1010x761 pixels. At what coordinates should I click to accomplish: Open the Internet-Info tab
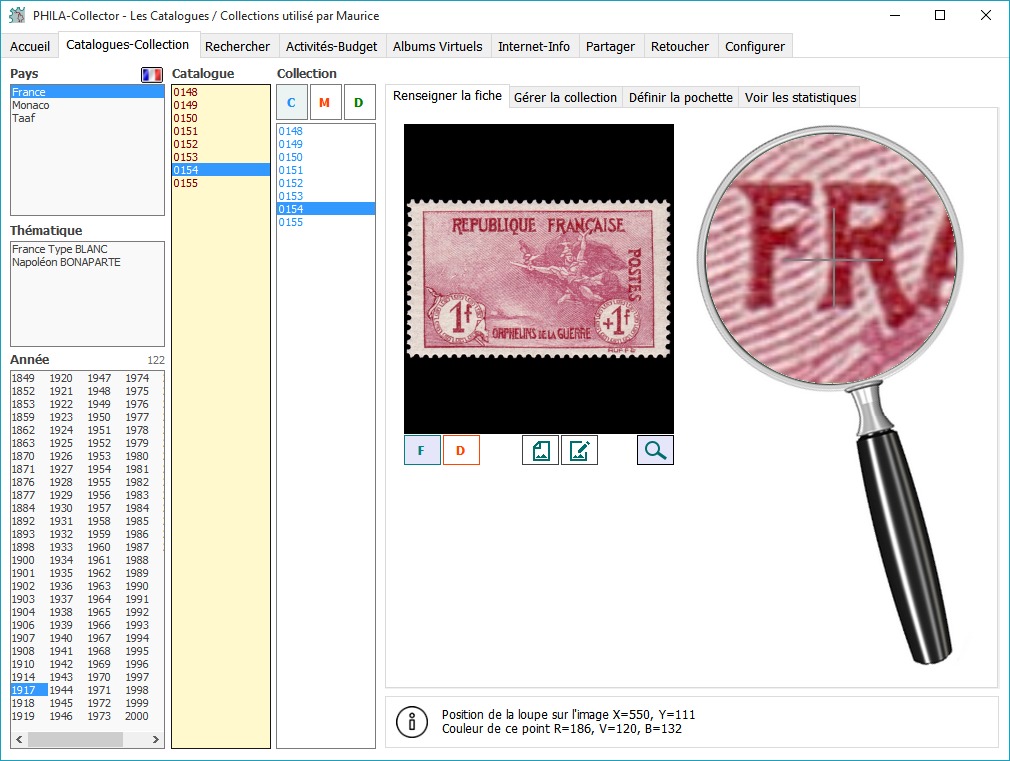pyautogui.click(x=534, y=46)
